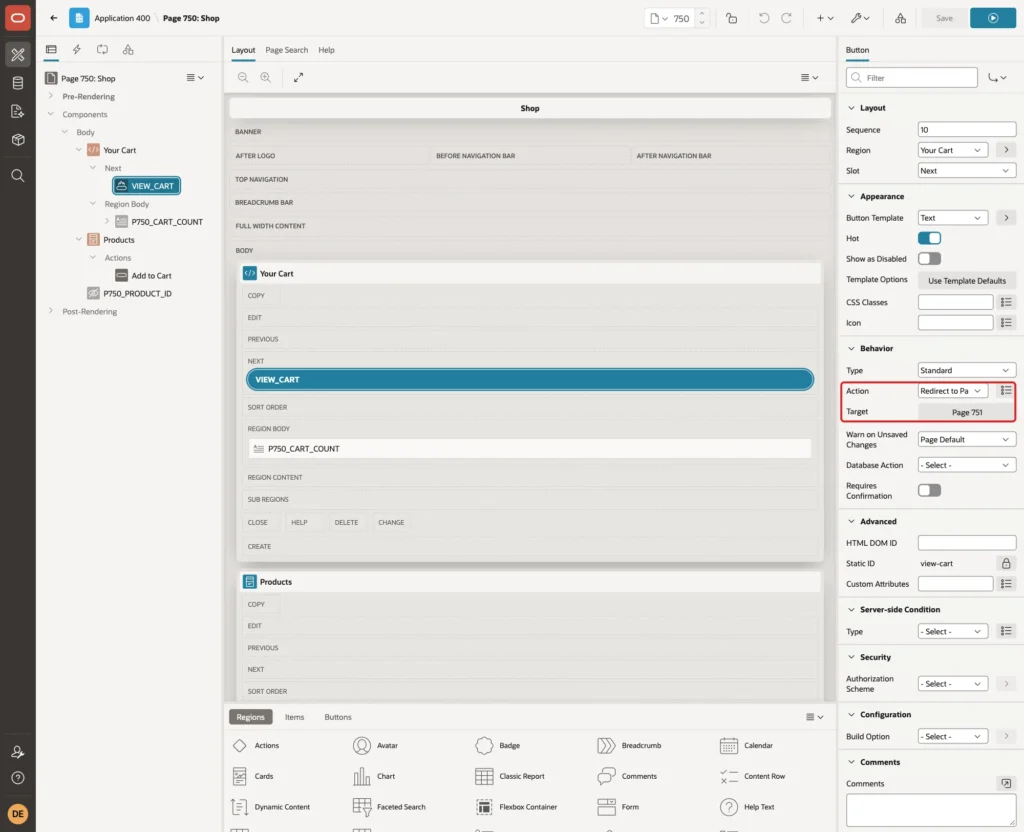The image size is (1024, 832).
Task: Switch to the Dynamic Actions lightning tab
Action: click(76, 50)
